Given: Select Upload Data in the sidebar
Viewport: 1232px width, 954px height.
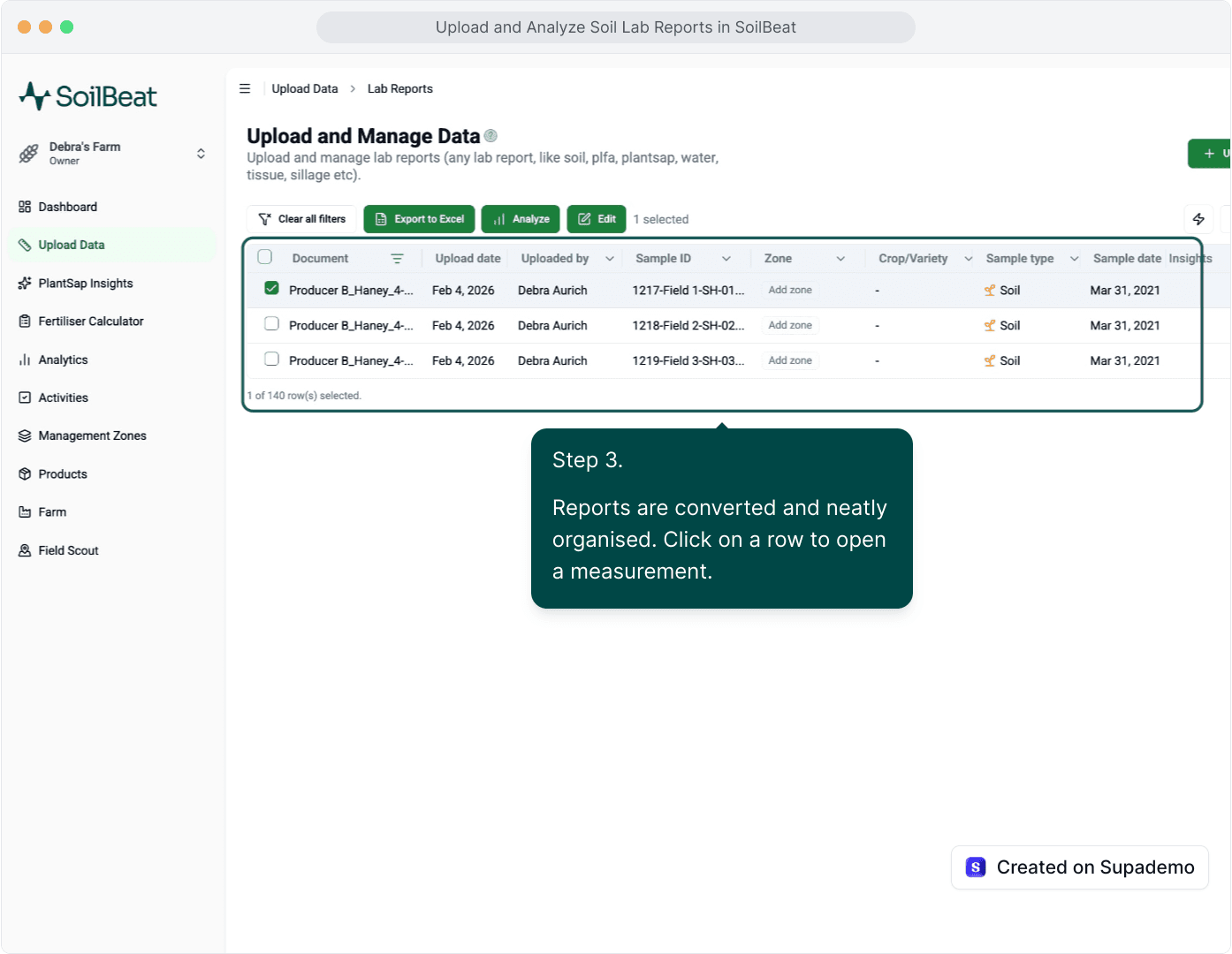Looking at the screenshot, I should pos(112,245).
